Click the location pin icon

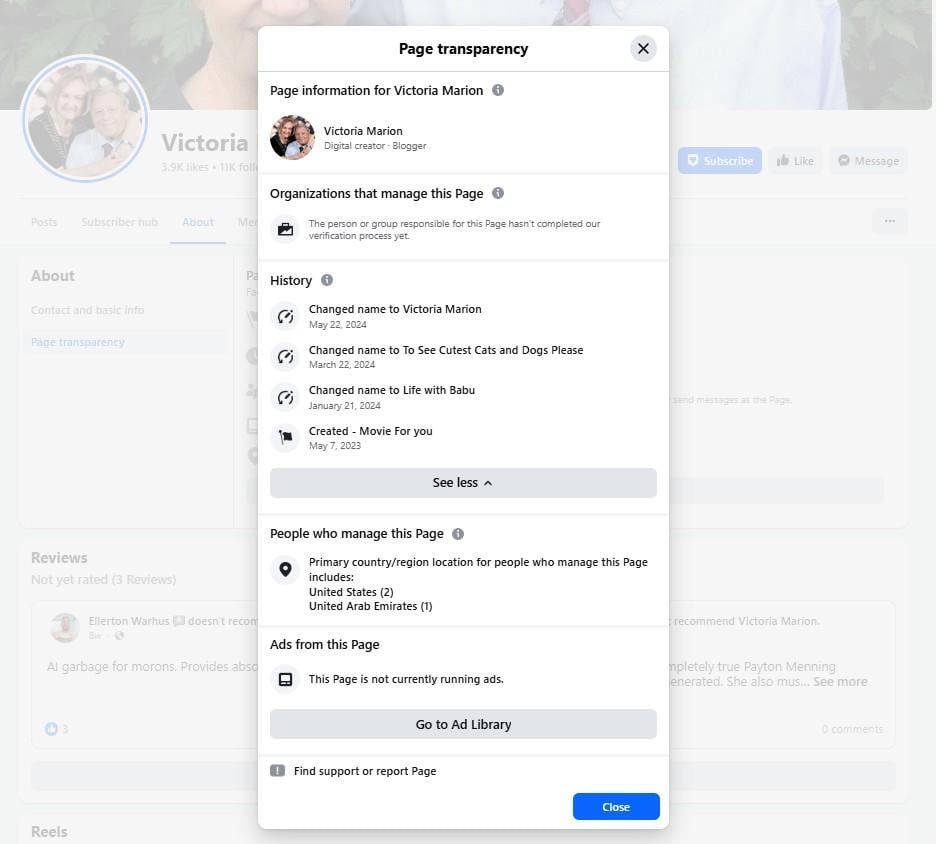point(285,569)
